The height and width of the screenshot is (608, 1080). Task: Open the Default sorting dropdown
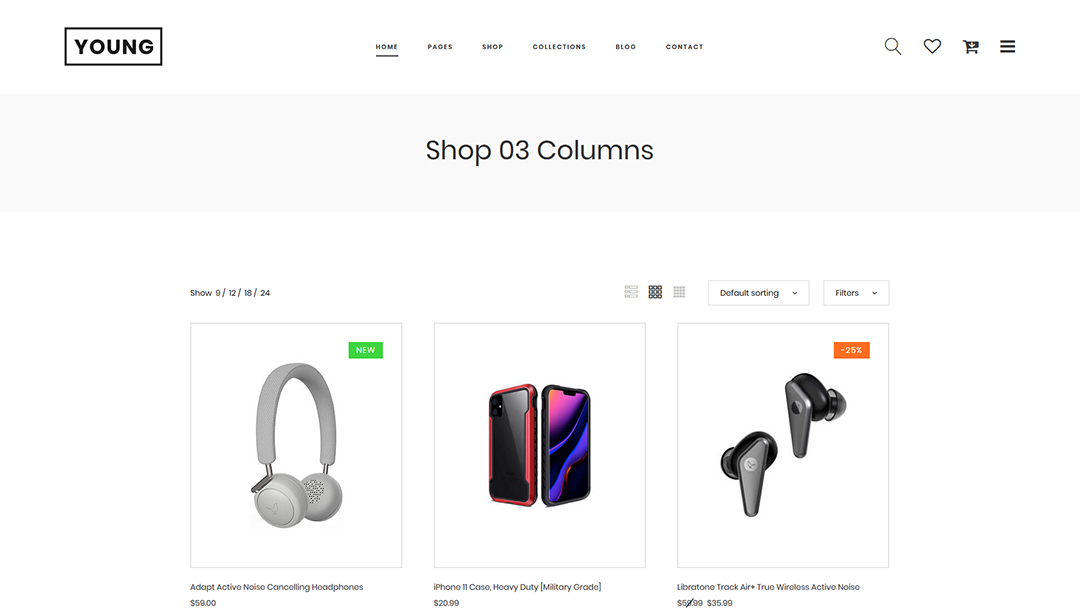pos(758,293)
